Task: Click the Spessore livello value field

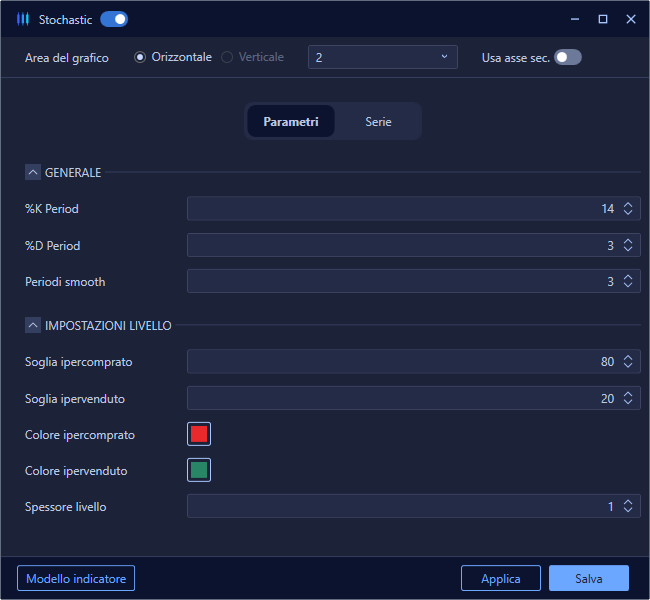Action: click(x=414, y=506)
